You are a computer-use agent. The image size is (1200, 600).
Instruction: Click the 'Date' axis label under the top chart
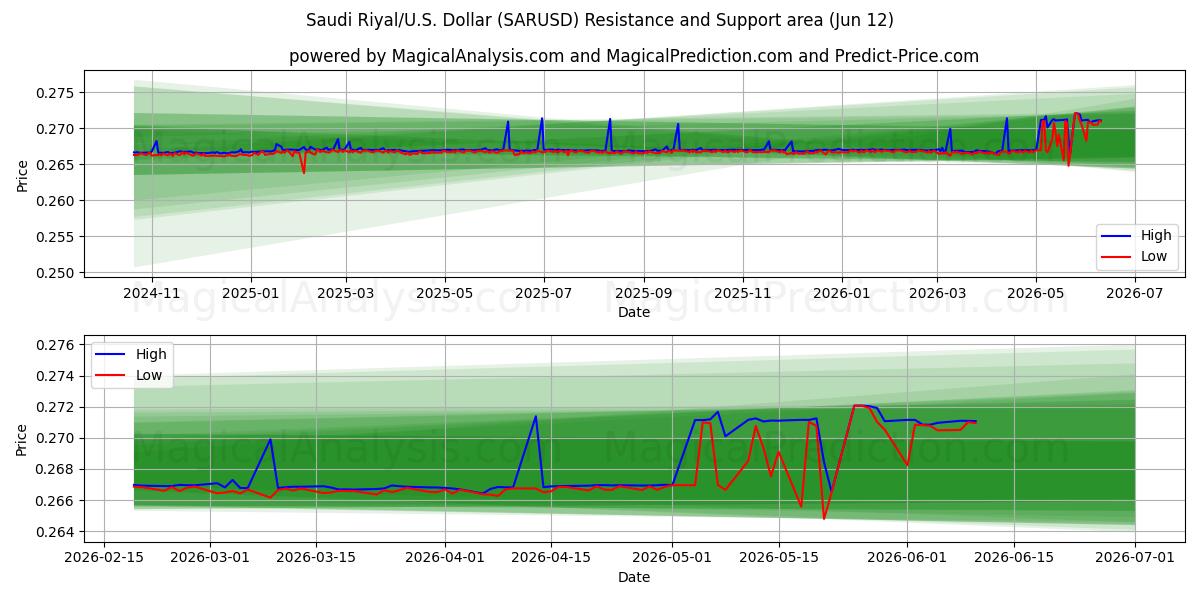pyautogui.click(x=634, y=312)
